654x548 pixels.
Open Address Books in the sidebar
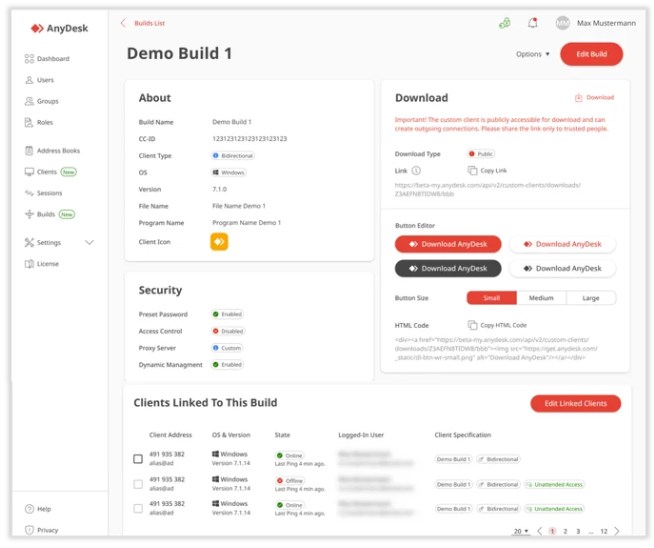pos(57,151)
